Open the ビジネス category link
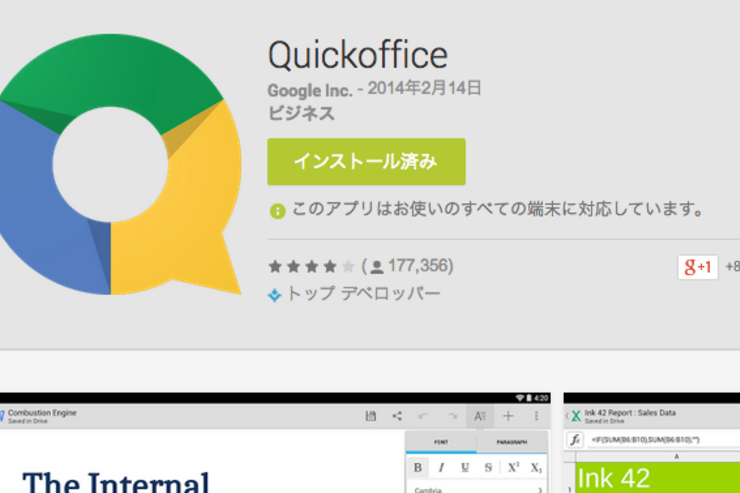The height and width of the screenshot is (493, 740). click(x=301, y=113)
